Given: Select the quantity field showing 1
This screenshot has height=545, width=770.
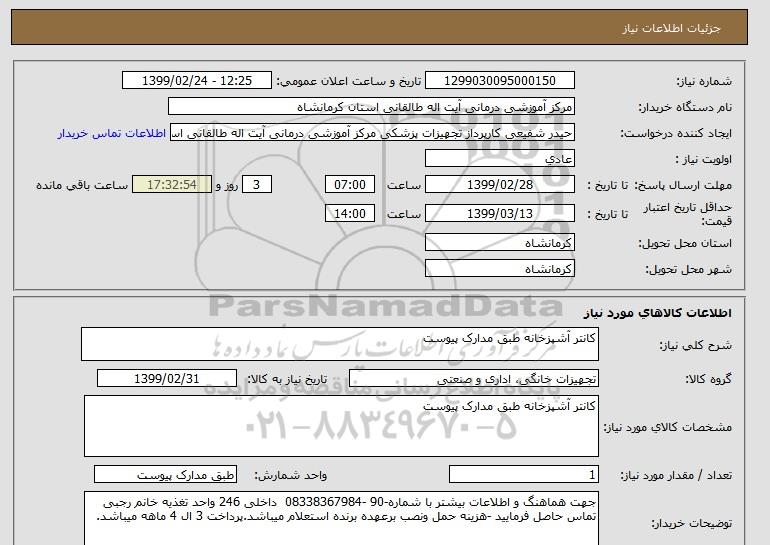Looking at the screenshot, I should click(523, 475).
